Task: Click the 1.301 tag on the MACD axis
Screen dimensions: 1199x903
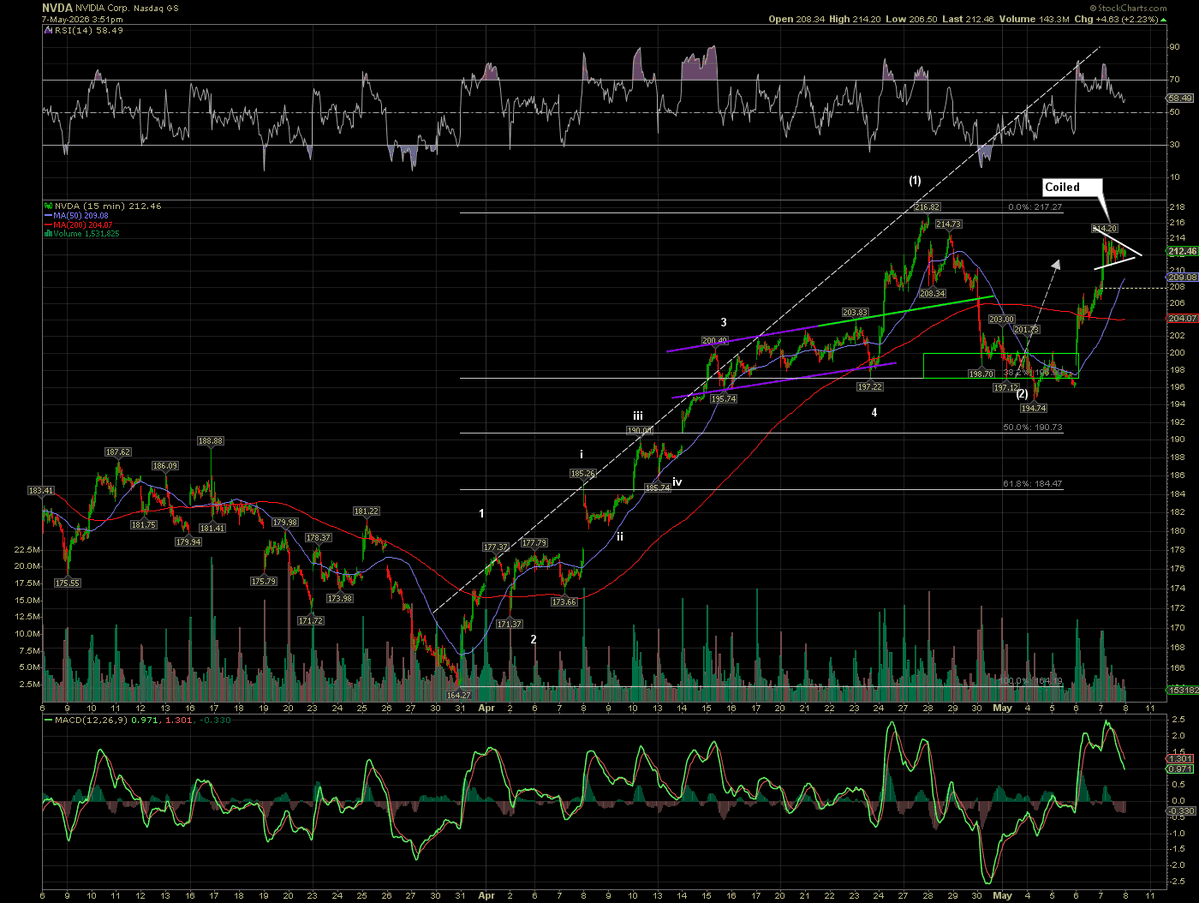Action: click(x=1180, y=758)
